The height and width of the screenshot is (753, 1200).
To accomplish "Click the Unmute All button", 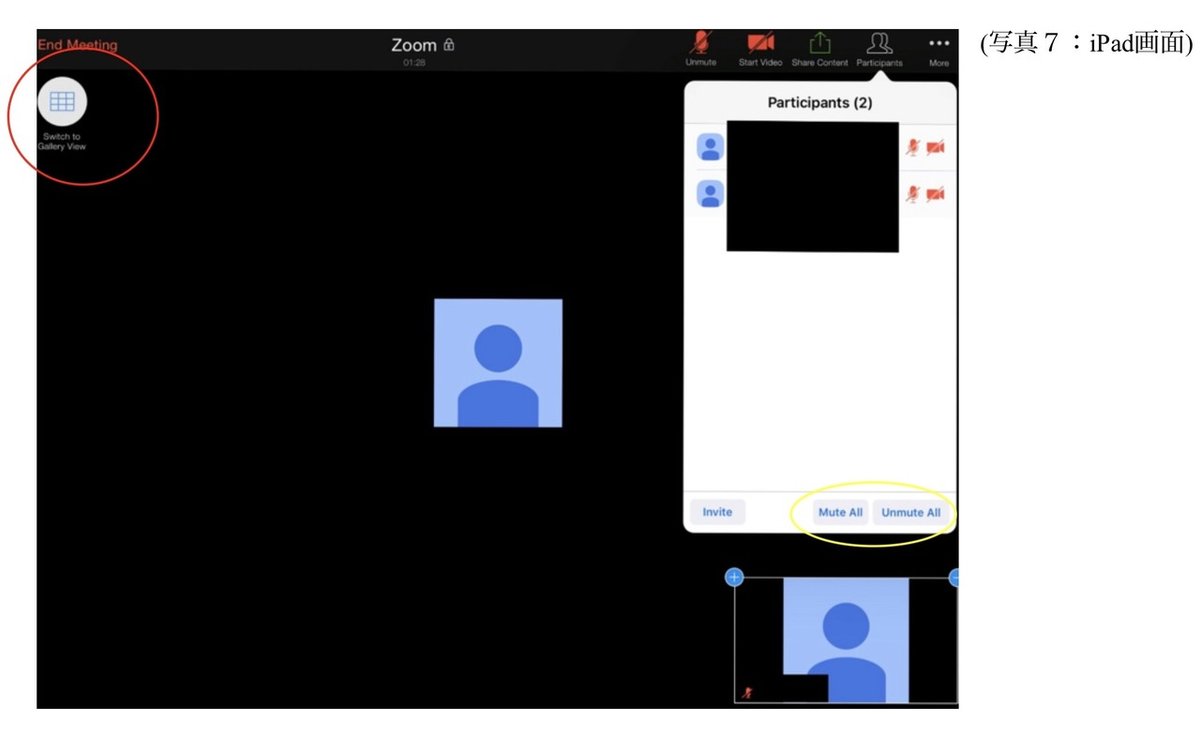I will pos(910,512).
